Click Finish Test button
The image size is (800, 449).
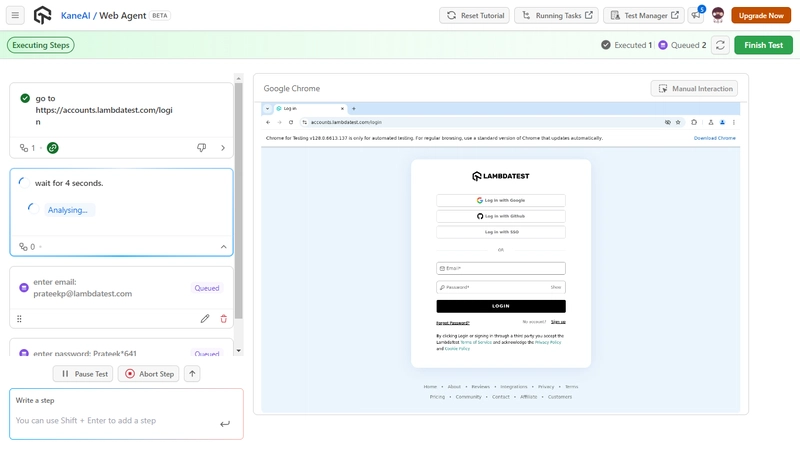tap(763, 45)
